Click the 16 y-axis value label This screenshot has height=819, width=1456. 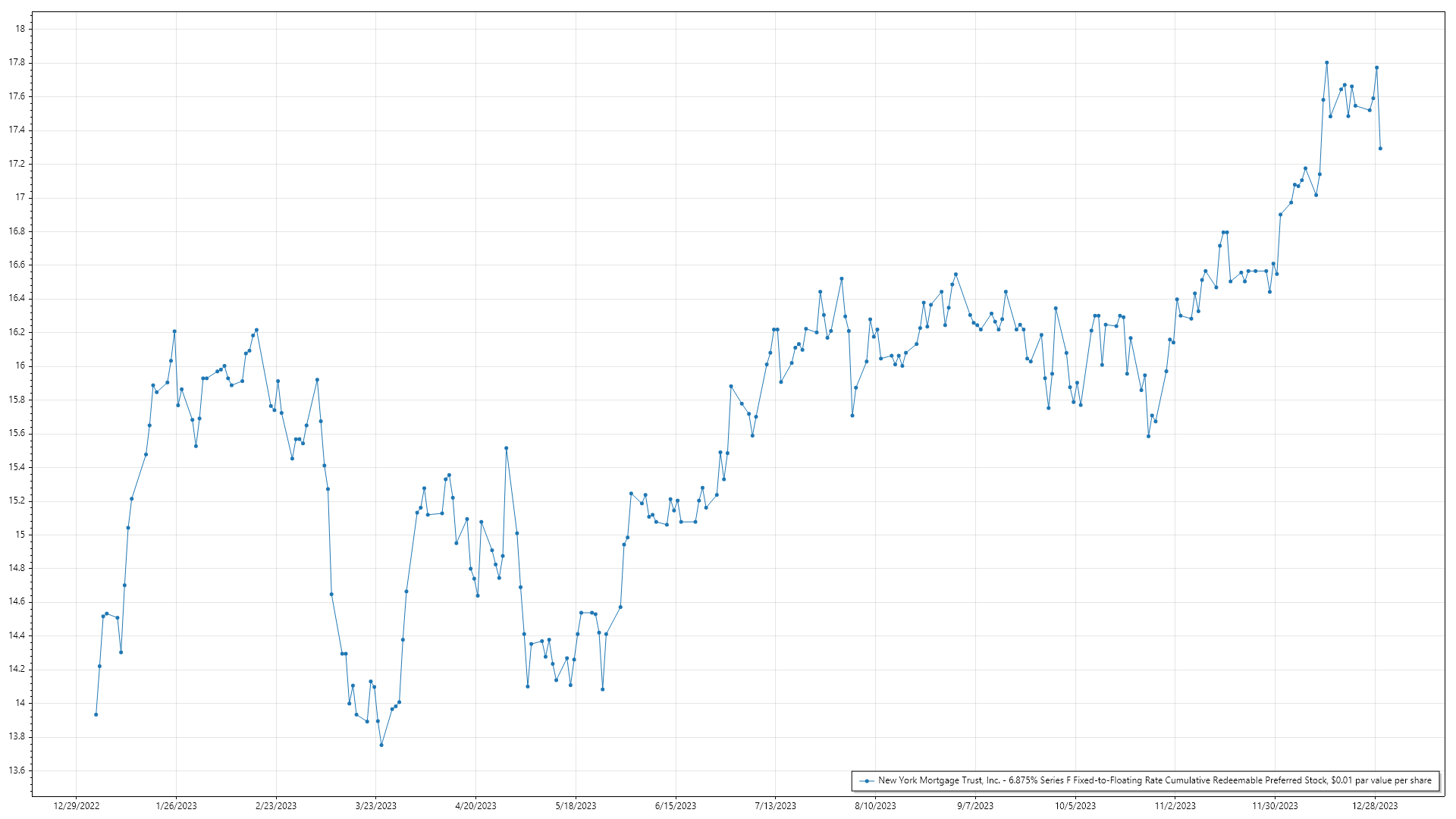20,366
